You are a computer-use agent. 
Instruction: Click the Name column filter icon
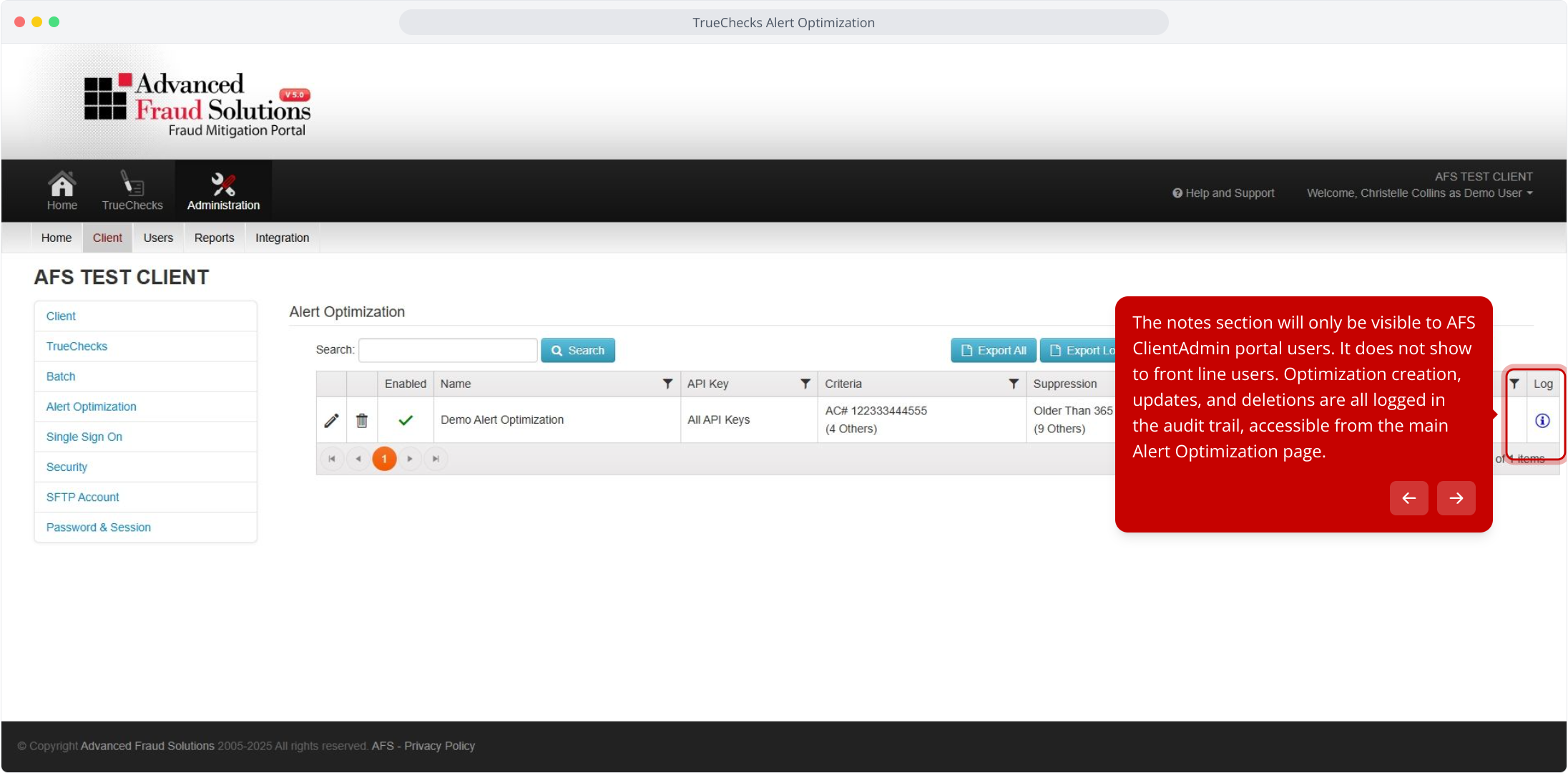[x=667, y=384]
